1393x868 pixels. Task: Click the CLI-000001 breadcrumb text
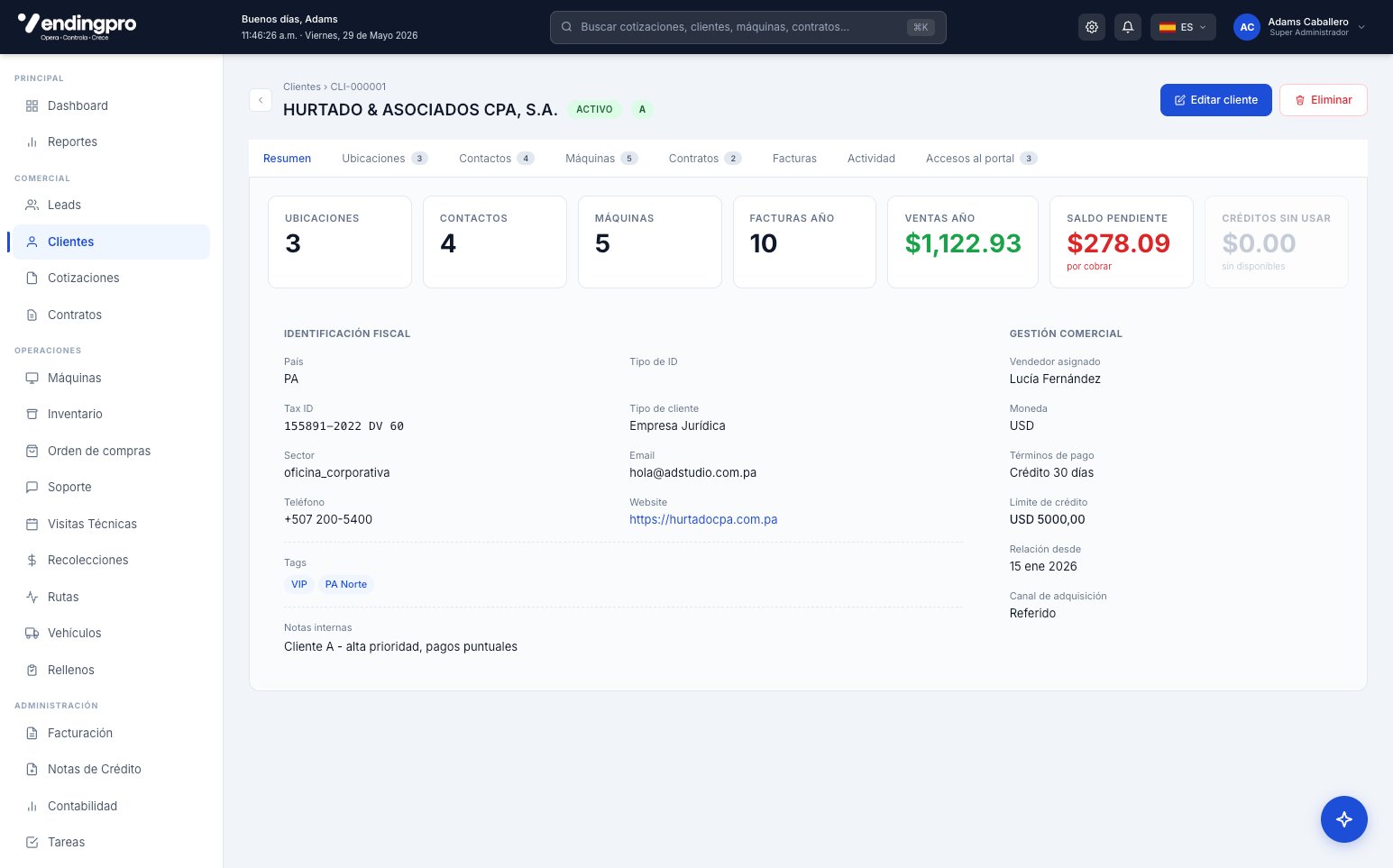(358, 87)
